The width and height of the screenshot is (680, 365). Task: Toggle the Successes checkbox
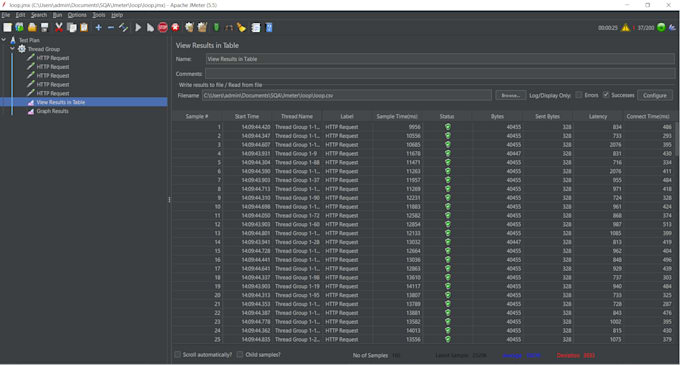click(606, 95)
